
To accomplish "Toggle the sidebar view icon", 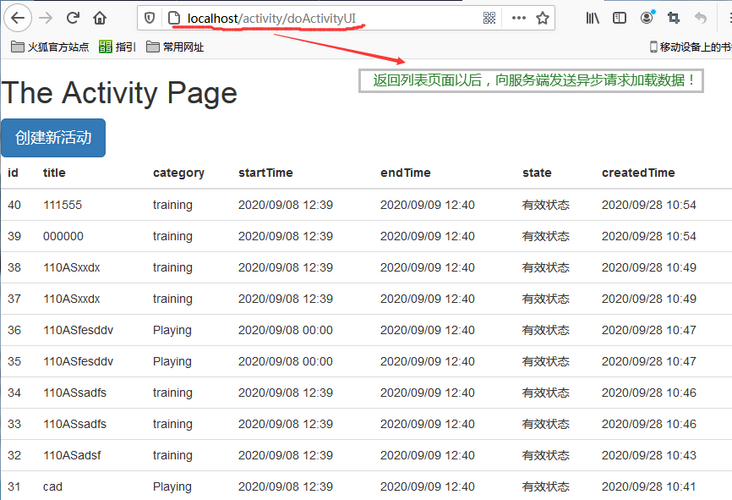I will (619, 18).
